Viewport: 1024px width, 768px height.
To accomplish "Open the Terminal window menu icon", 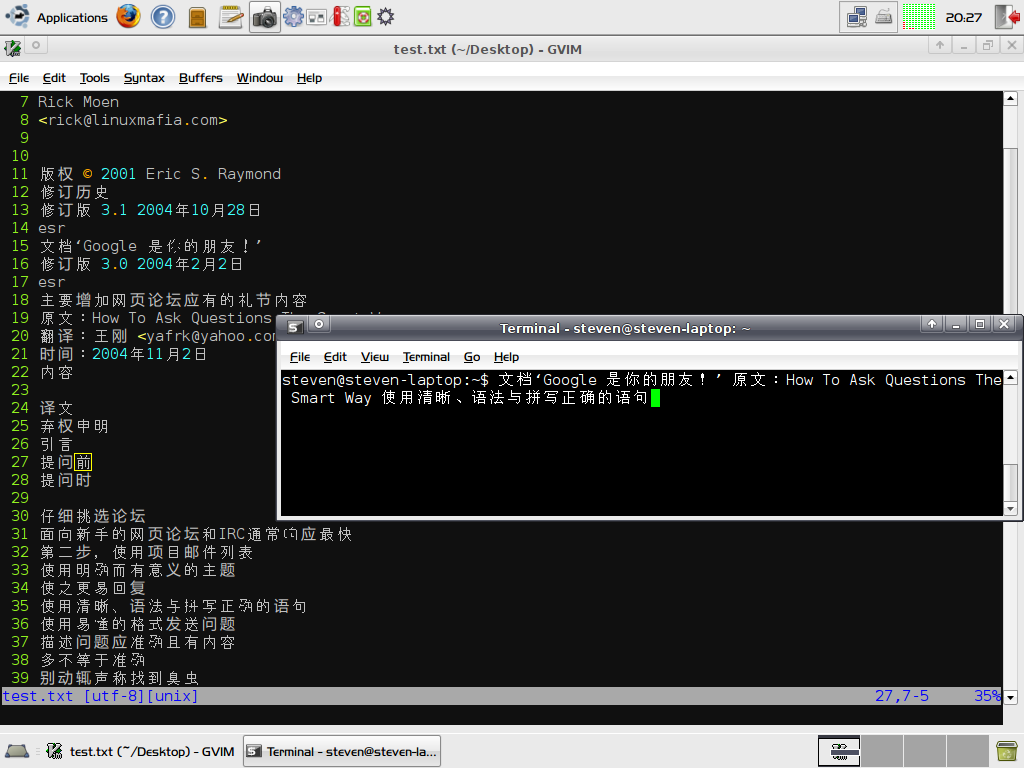I will coord(295,327).
